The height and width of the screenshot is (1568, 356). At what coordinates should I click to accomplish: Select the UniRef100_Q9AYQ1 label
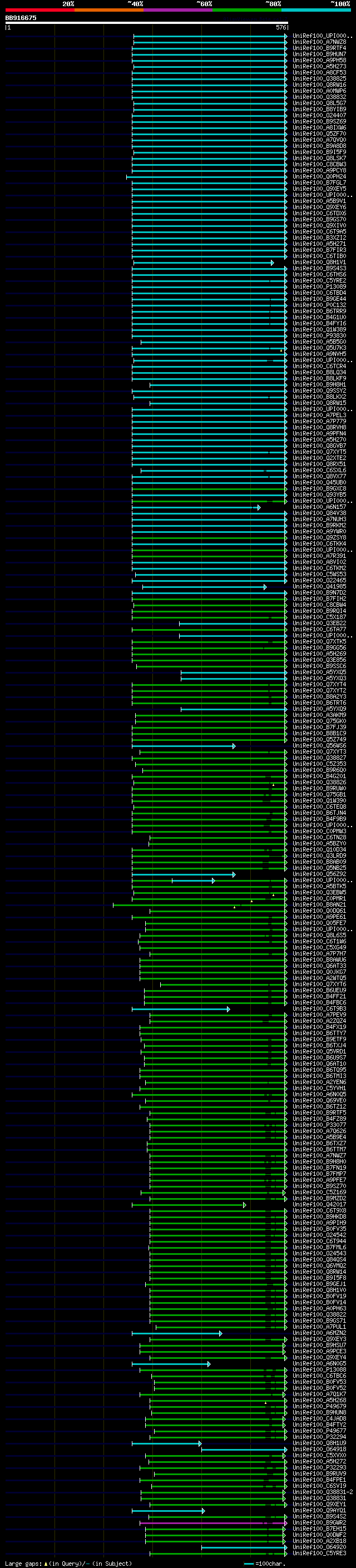(319, 1510)
